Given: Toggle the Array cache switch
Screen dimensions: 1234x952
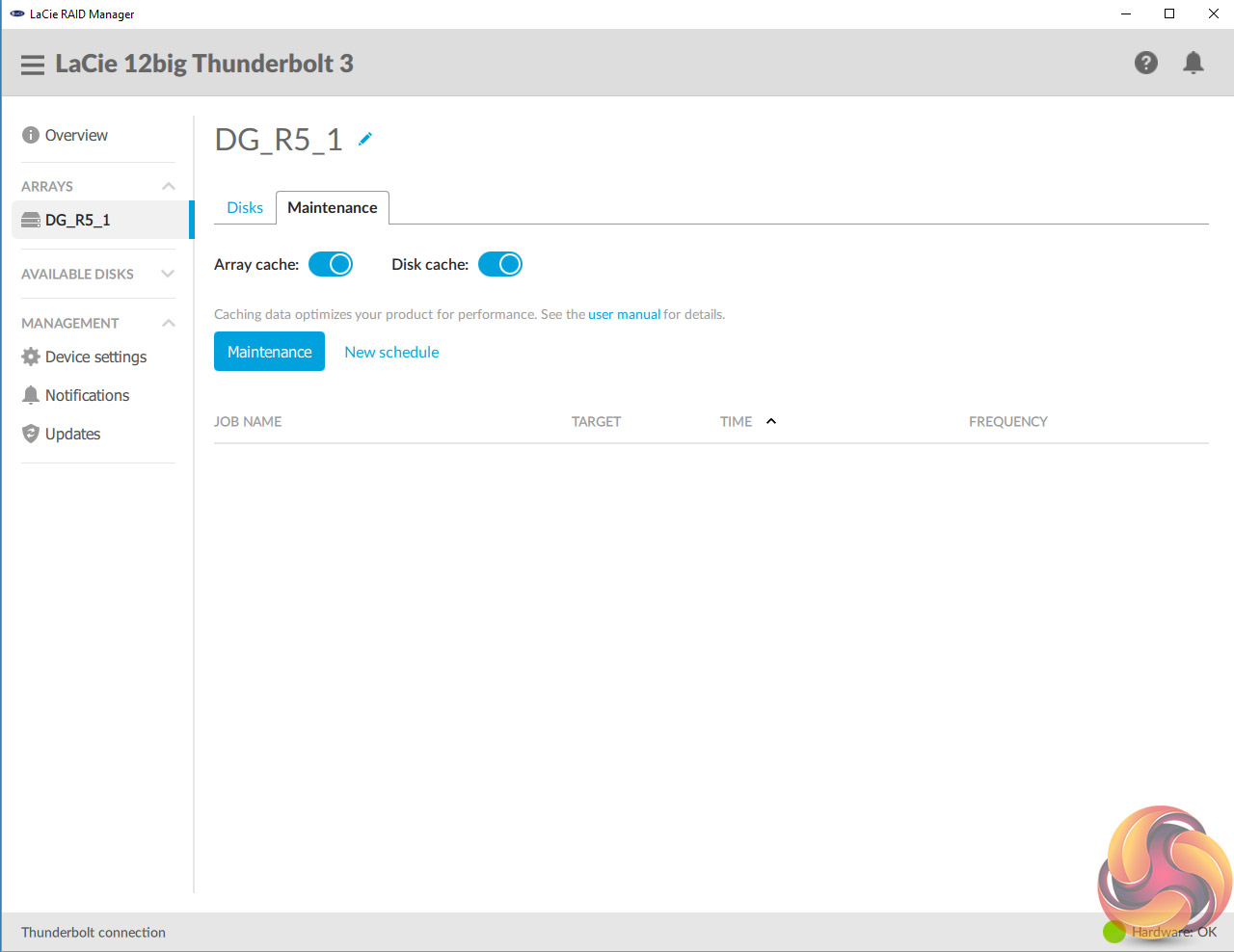Looking at the screenshot, I should click(x=331, y=264).
